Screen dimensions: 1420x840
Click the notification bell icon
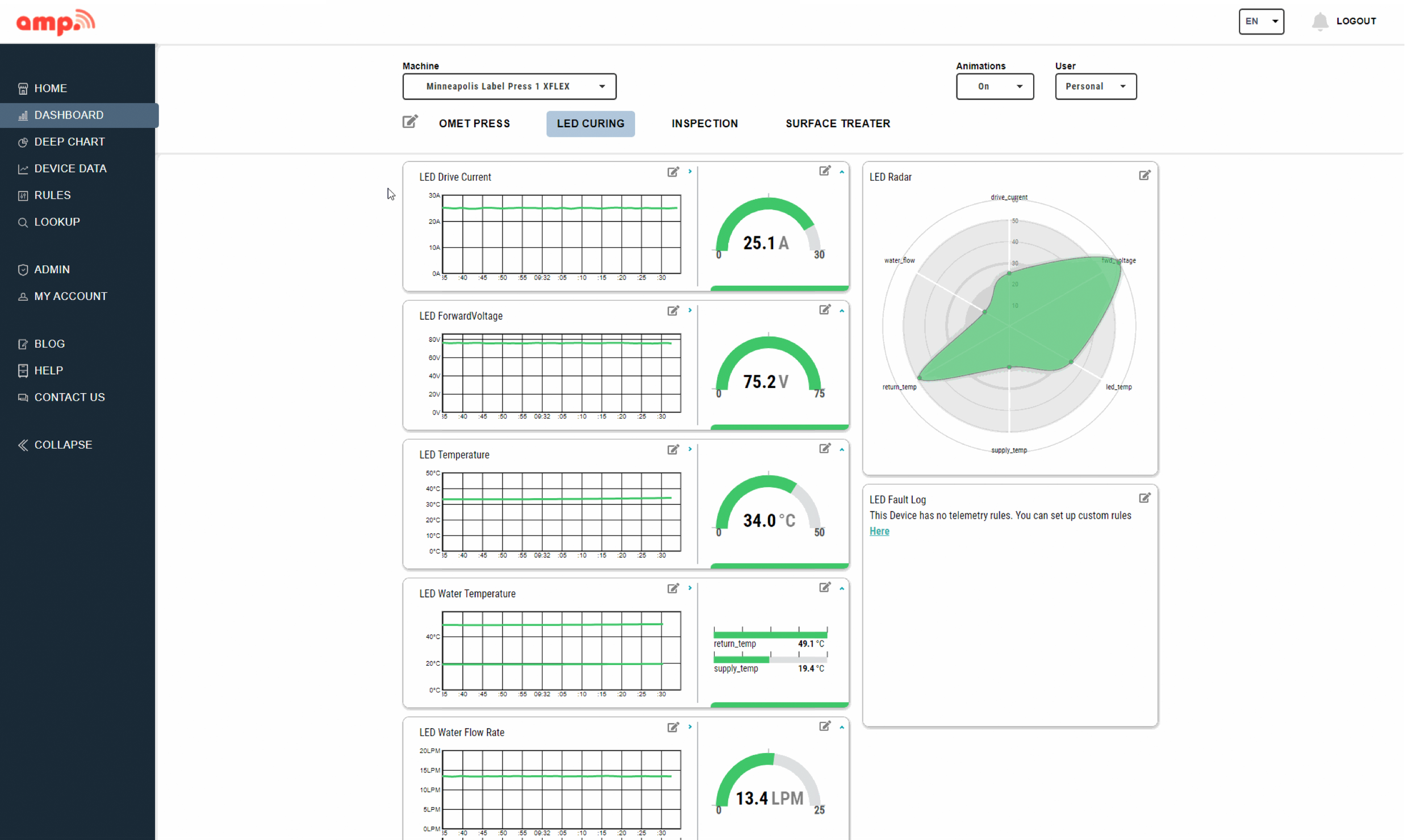click(x=1319, y=22)
